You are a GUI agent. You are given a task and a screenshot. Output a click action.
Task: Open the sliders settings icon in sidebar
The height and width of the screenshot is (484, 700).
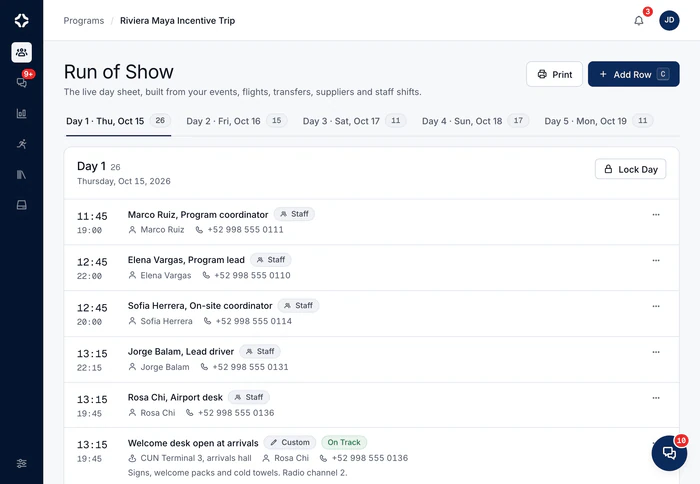click(x=21, y=463)
